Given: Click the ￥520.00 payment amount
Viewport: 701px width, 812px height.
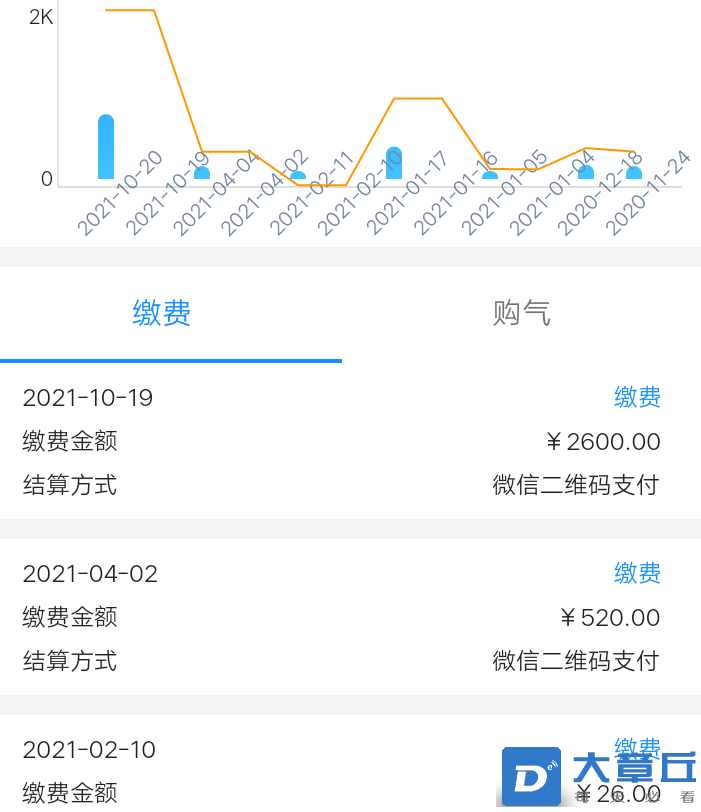Looking at the screenshot, I should pyautogui.click(x=610, y=618).
